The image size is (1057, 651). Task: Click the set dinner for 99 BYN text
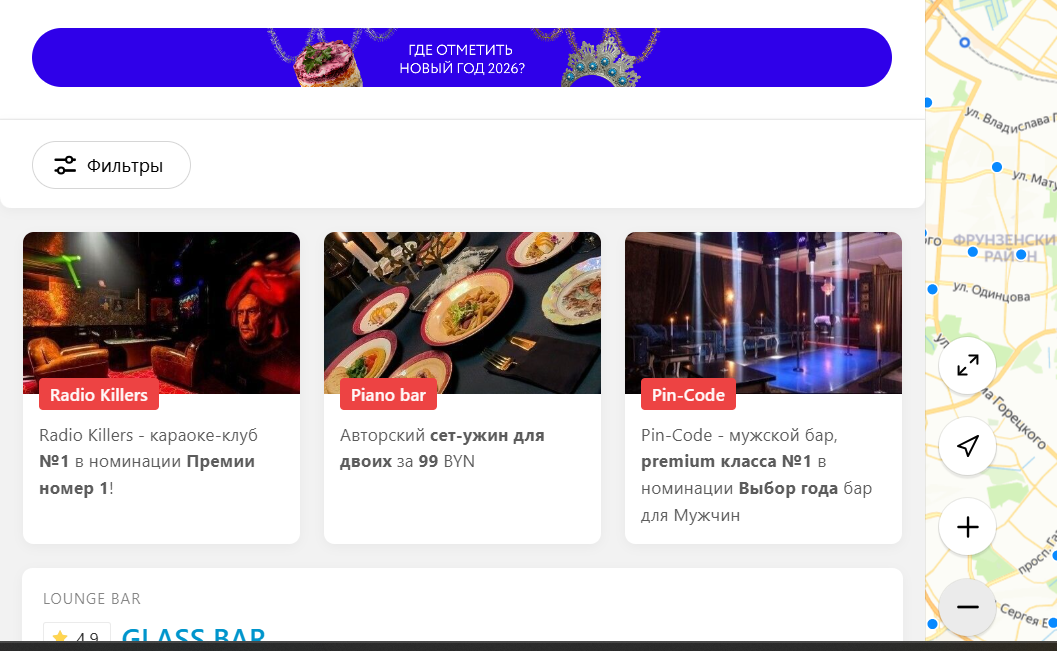click(442, 448)
